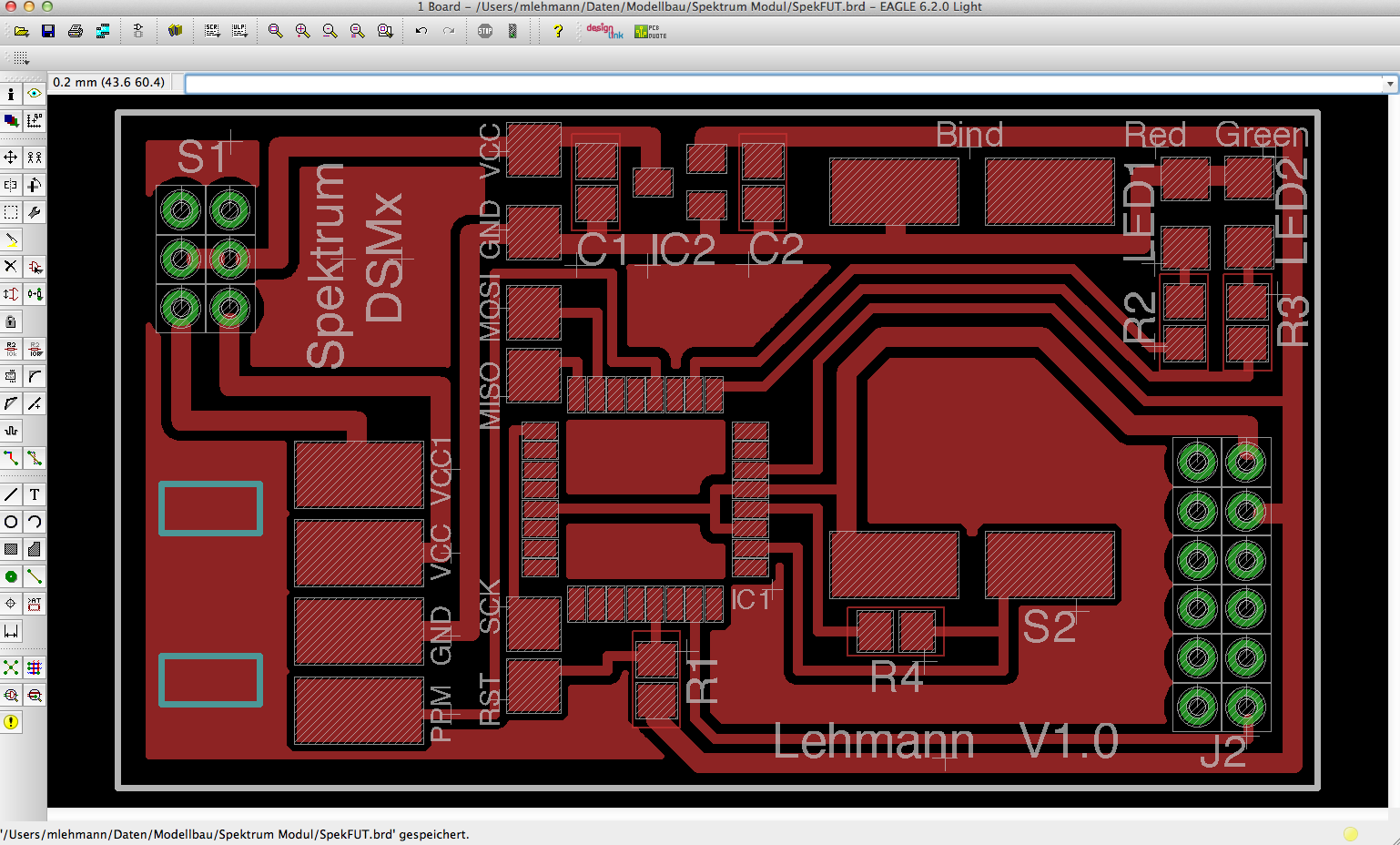The width and height of the screenshot is (1400, 845).
Task: Select the Ripup tool
Action: [x=35, y=458]
